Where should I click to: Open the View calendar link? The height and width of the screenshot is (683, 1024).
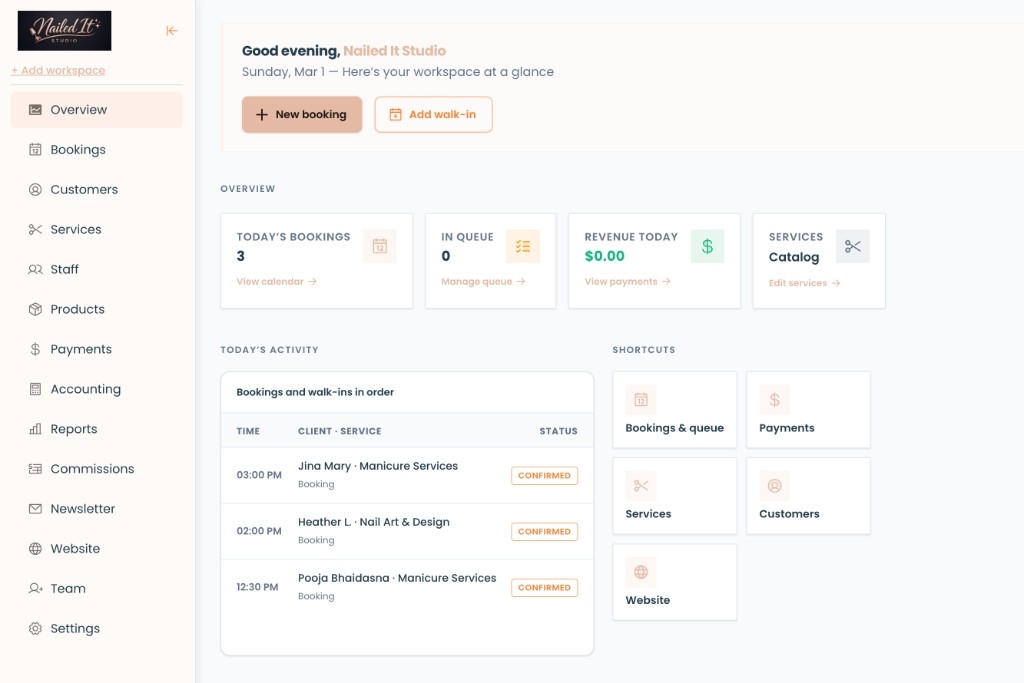point(275,281)
